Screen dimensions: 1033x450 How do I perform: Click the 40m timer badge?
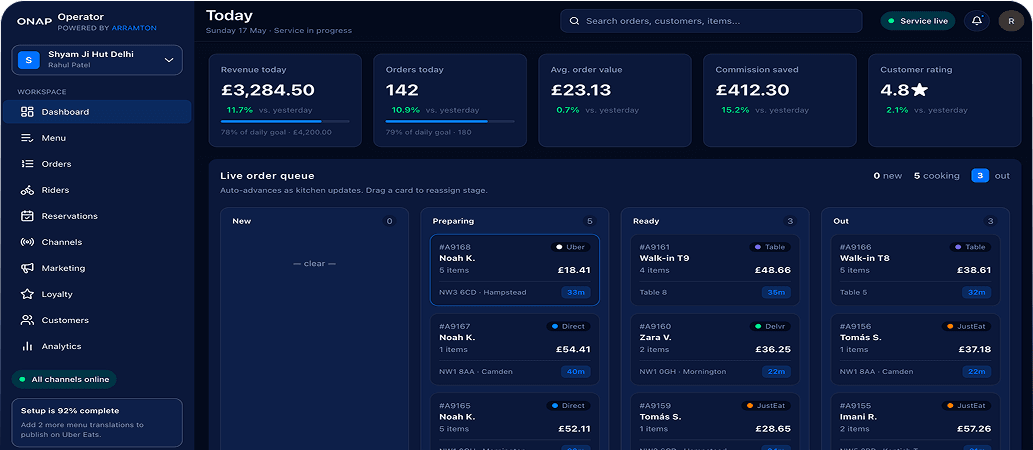tap(576, 372)
